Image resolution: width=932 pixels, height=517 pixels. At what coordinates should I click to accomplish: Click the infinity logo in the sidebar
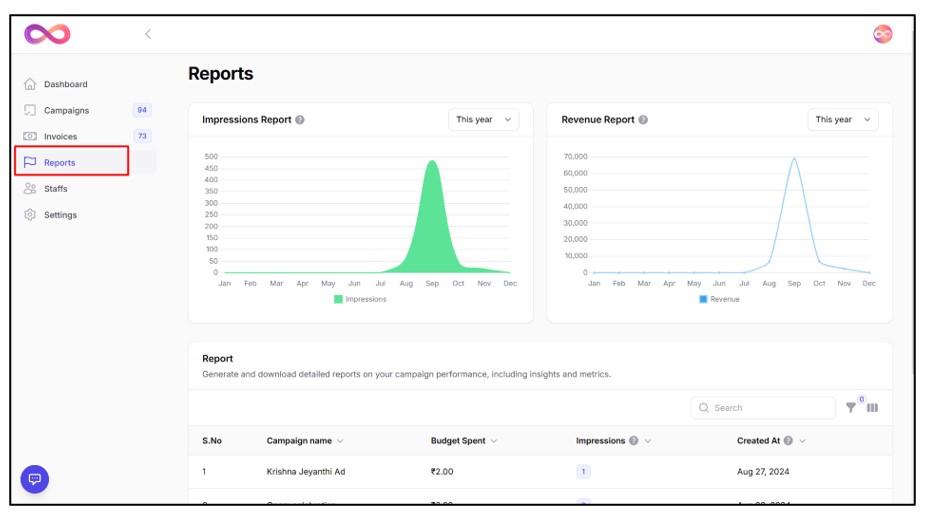tap(47, 34)
